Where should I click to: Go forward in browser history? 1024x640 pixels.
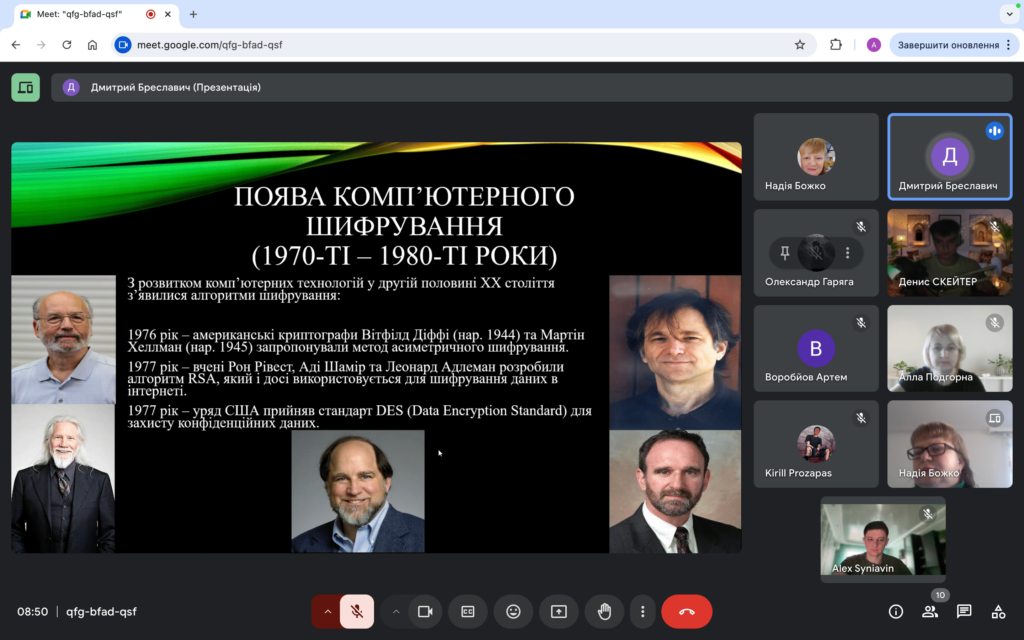(41, 44)
